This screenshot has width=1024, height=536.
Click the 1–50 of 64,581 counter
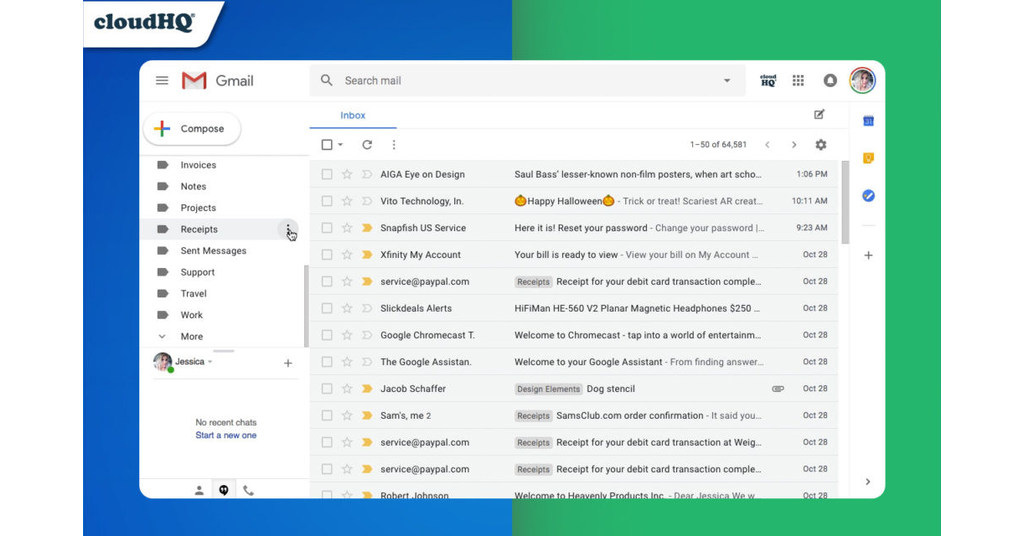(718, 144)
